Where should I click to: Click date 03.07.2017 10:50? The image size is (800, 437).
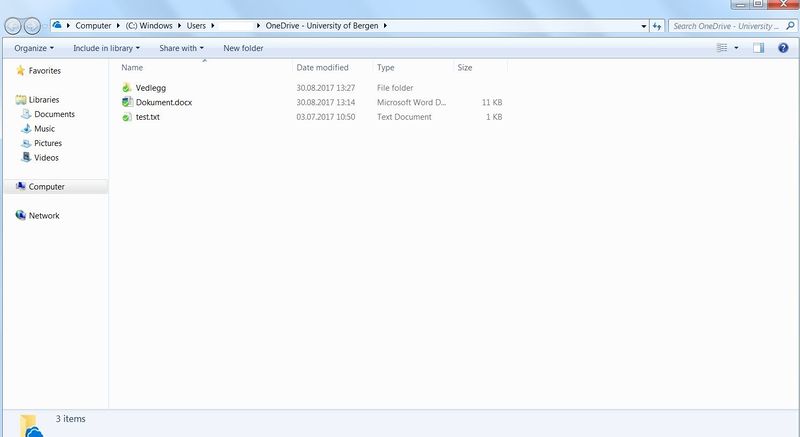326,117
